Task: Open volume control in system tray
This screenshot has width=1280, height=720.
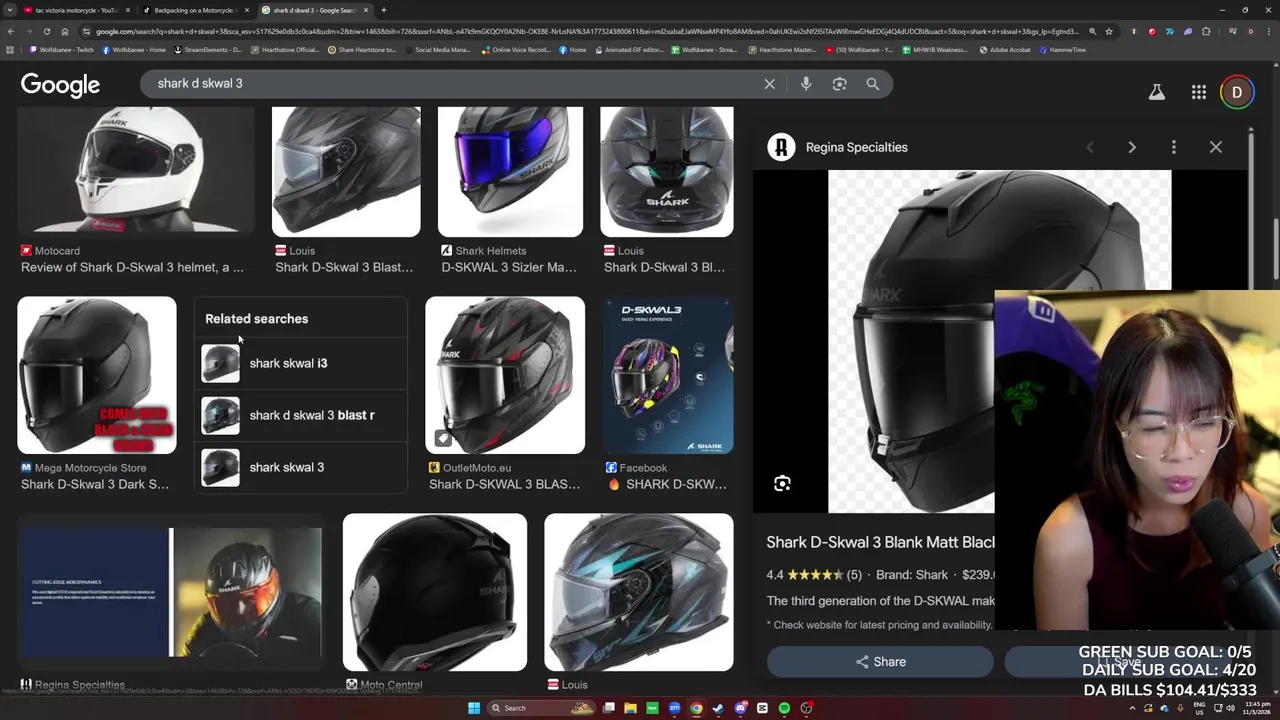Action: (x=1230, y=708)
